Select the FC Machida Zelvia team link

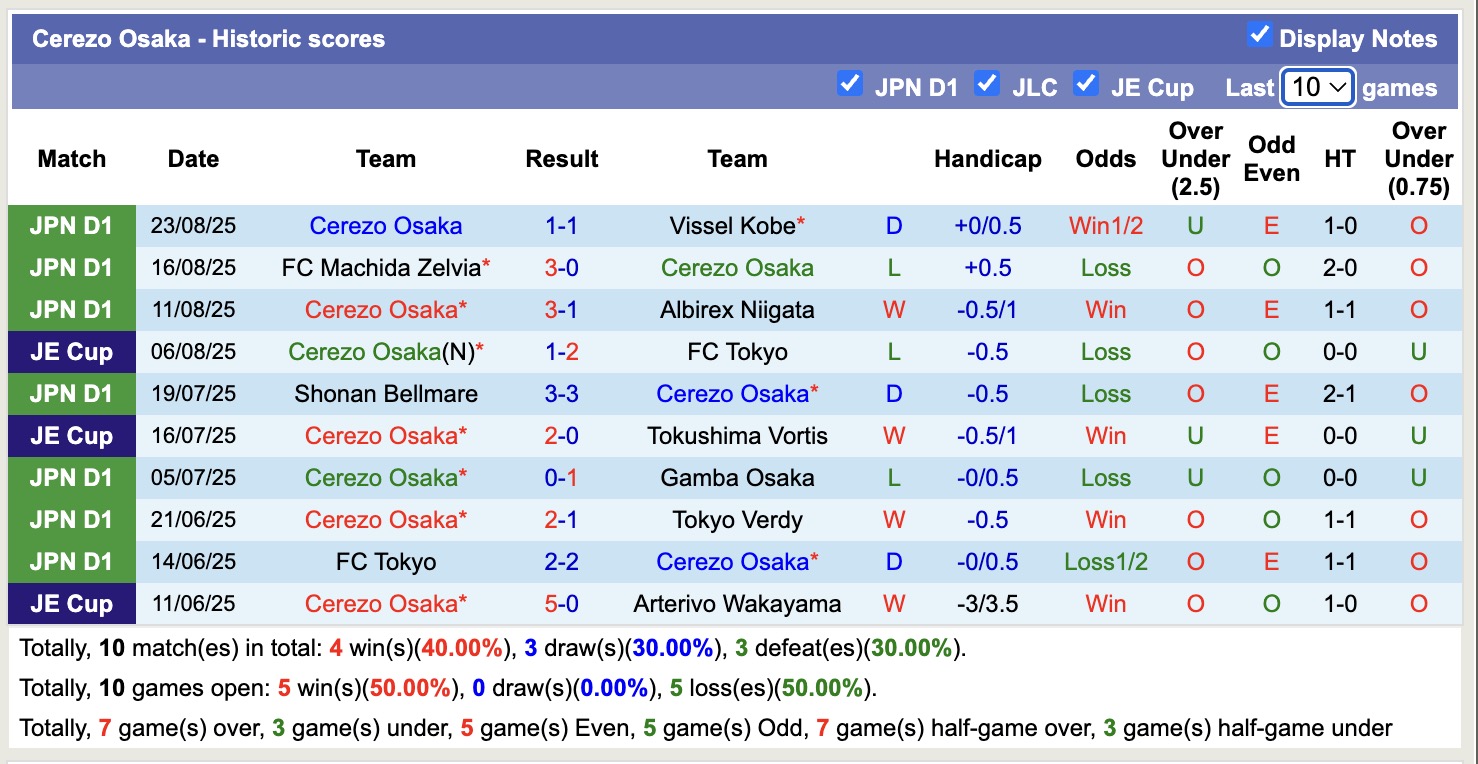[x=380, y=268]
